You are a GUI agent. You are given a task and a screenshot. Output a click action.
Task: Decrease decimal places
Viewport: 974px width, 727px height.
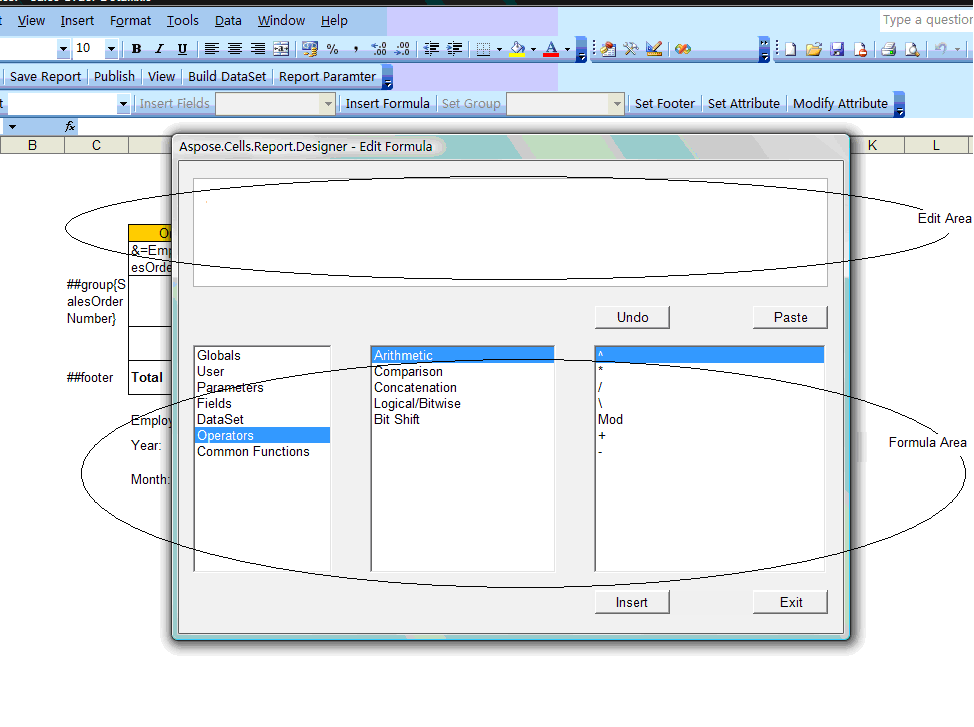point(402,49)
